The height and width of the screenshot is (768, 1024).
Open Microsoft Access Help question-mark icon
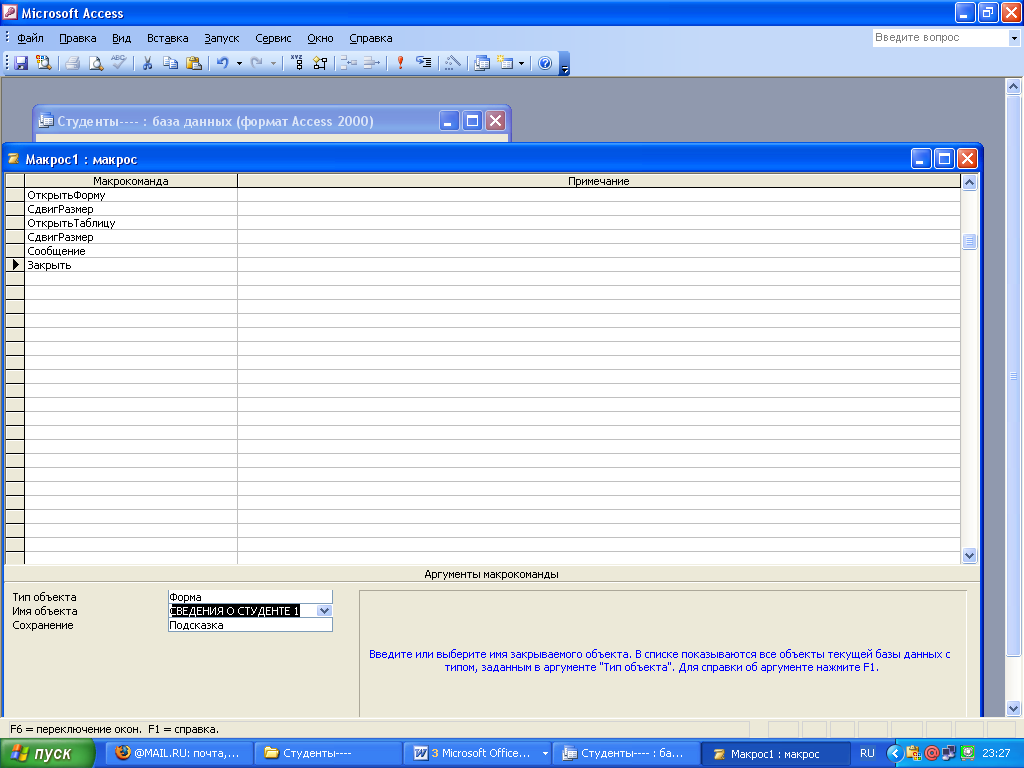click(x=545, y=63)
